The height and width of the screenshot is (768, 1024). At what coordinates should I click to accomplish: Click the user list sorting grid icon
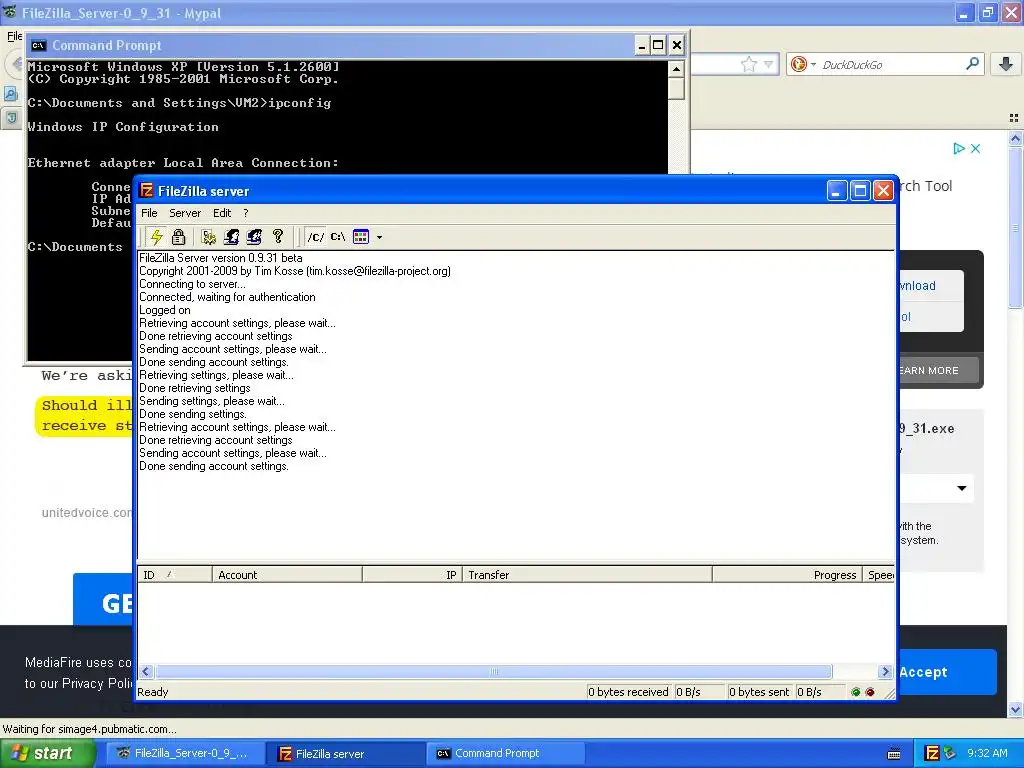coord(361,236)
